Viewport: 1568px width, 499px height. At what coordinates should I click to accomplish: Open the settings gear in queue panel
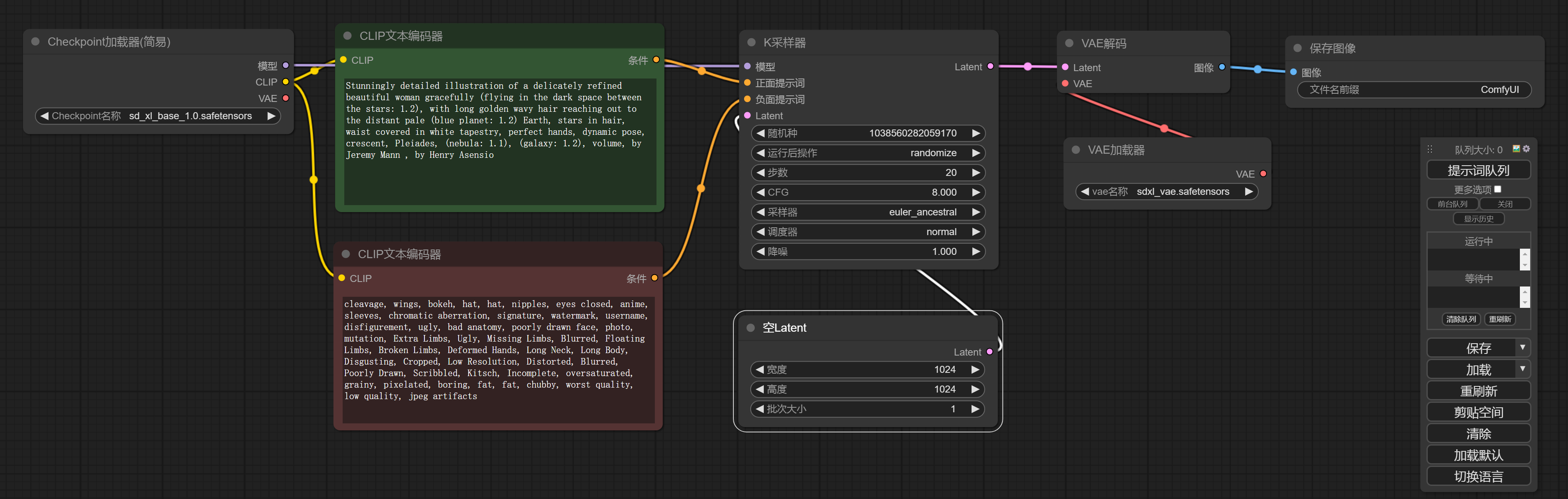click(1526, 149)
